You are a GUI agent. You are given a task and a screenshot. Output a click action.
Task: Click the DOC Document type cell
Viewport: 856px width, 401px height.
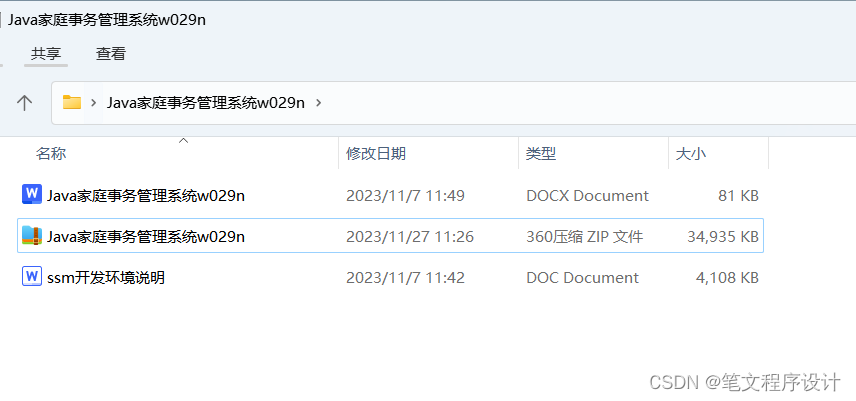click(x=582, y=278)
